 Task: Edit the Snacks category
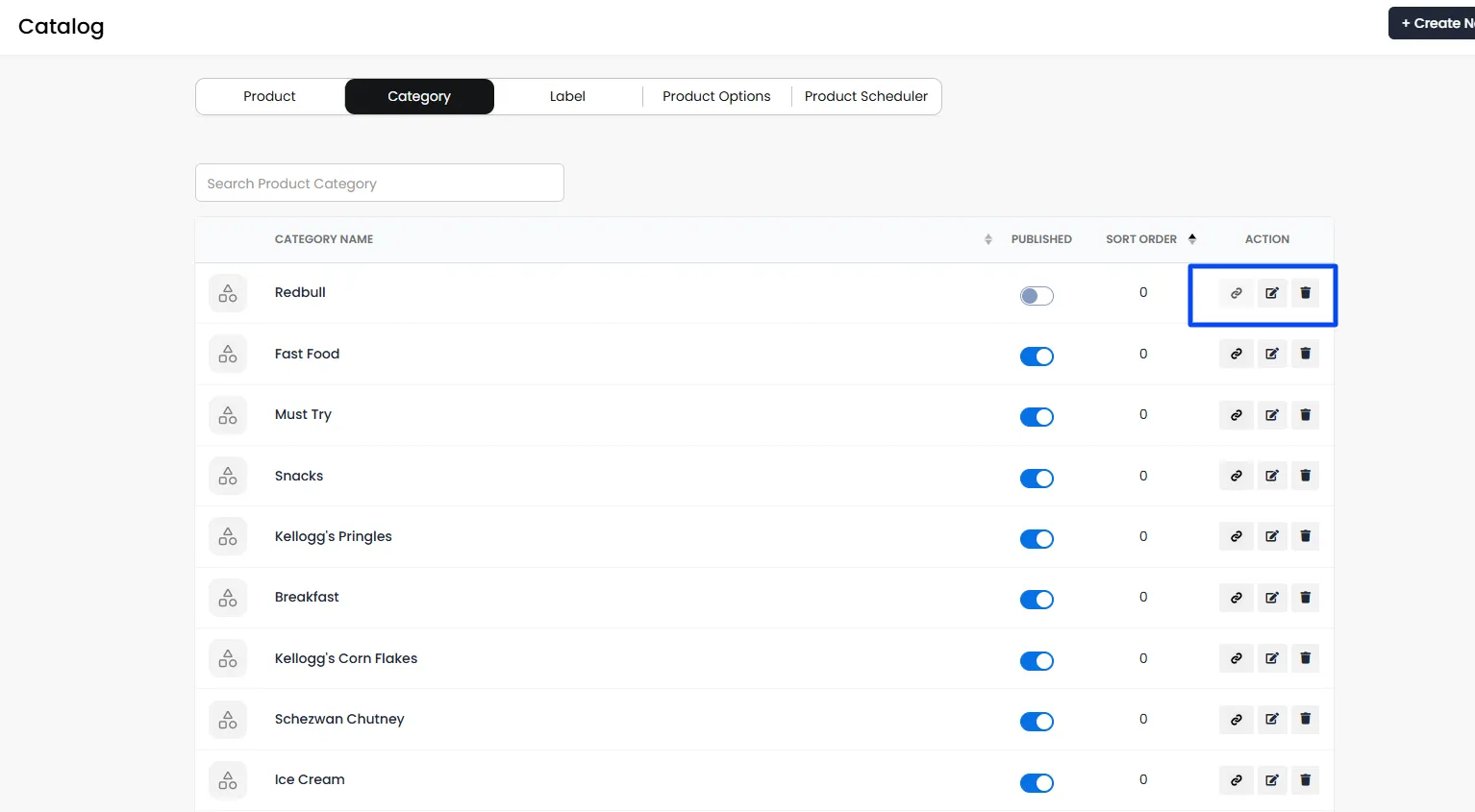coord(1272,476)
